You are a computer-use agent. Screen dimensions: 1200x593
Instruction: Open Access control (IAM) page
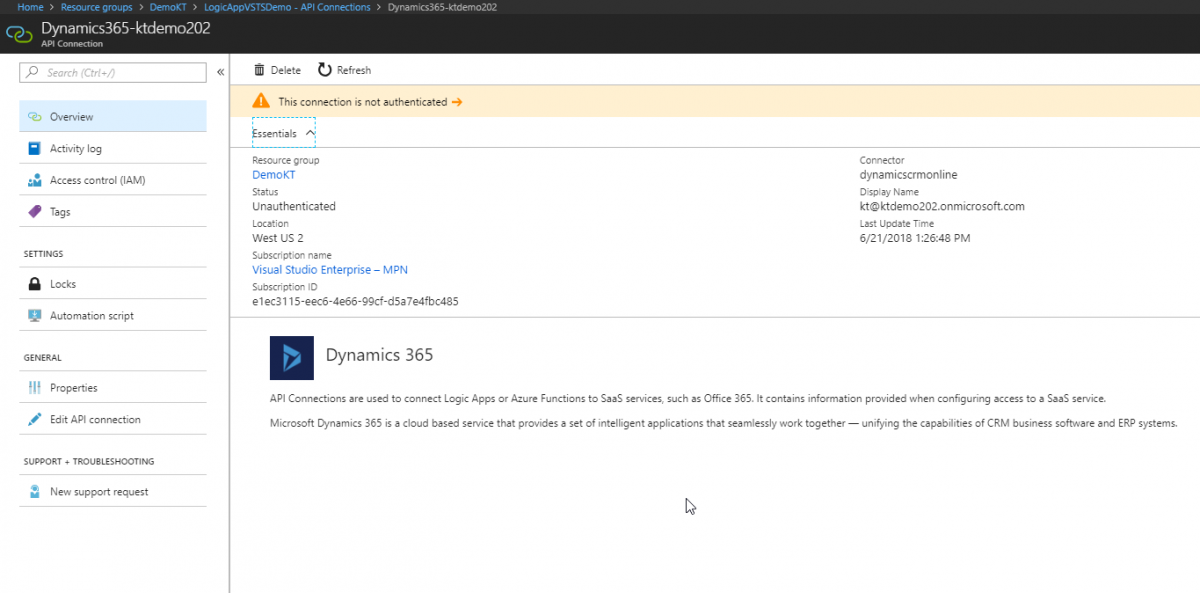point(113,181)
